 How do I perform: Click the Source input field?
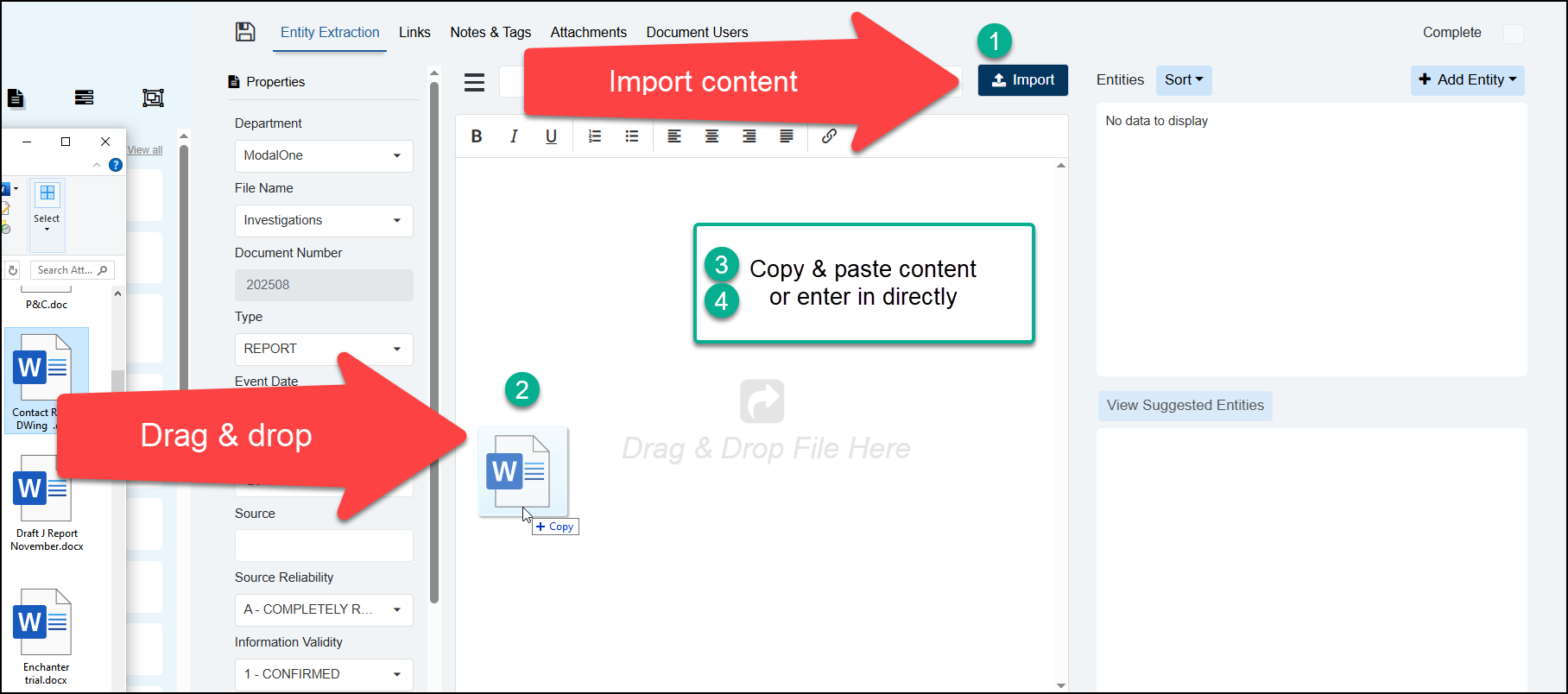[x=324, y=546]
